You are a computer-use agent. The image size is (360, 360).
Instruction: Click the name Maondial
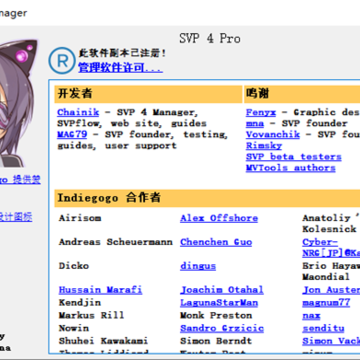pos(326,277)
